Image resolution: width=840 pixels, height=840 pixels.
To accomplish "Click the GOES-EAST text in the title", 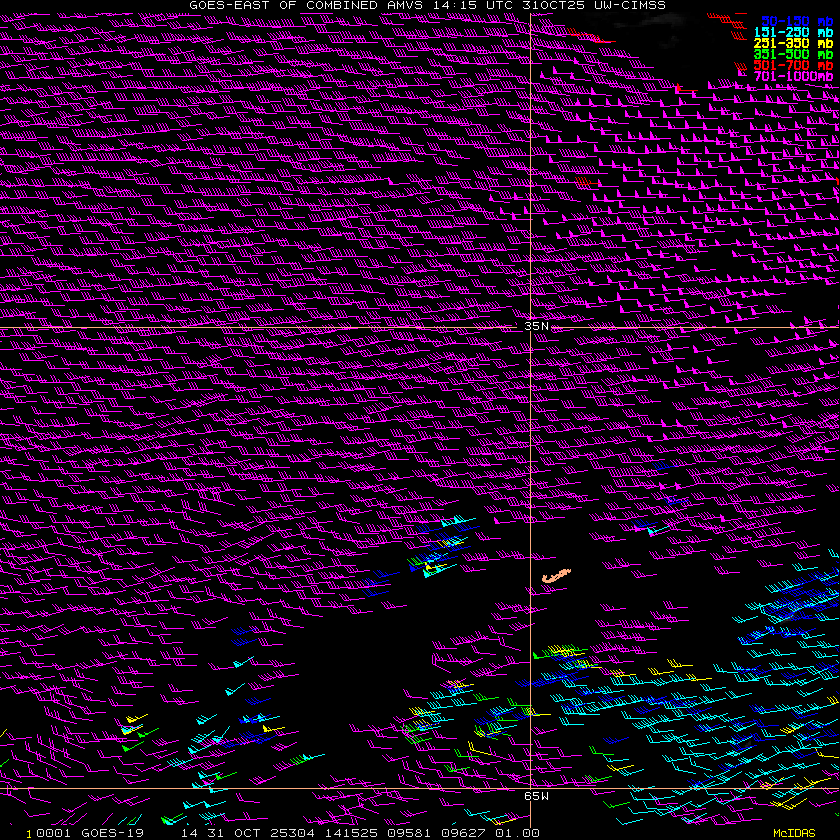I will coord(229,5).
